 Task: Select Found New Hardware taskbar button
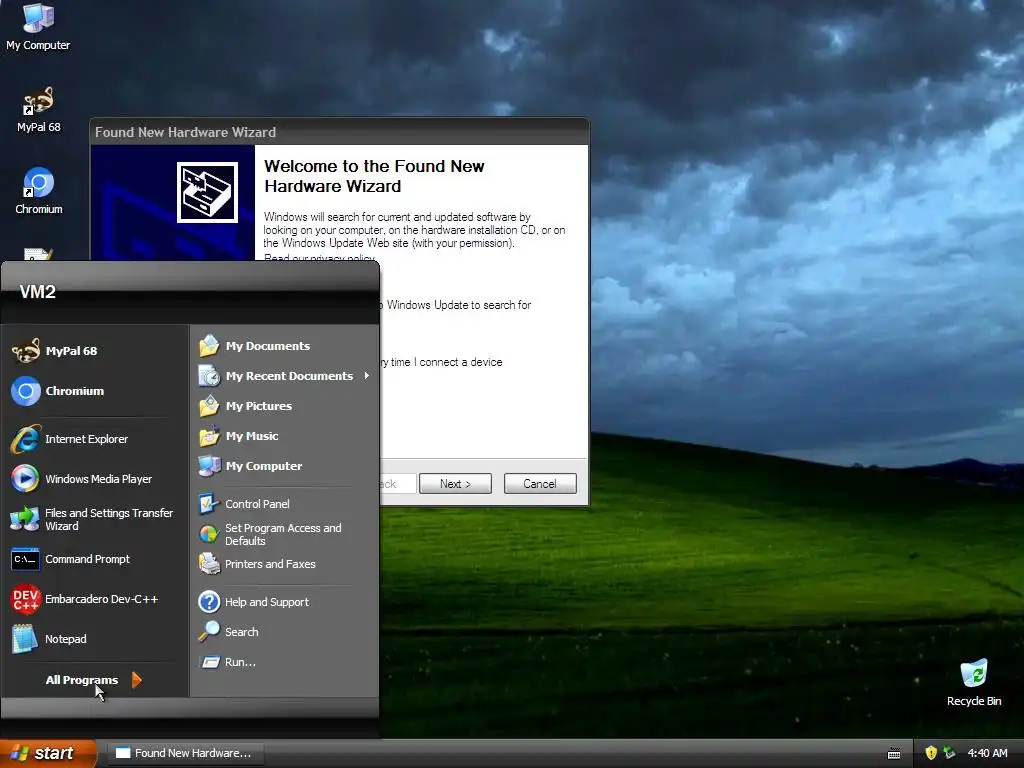(185, 753)
